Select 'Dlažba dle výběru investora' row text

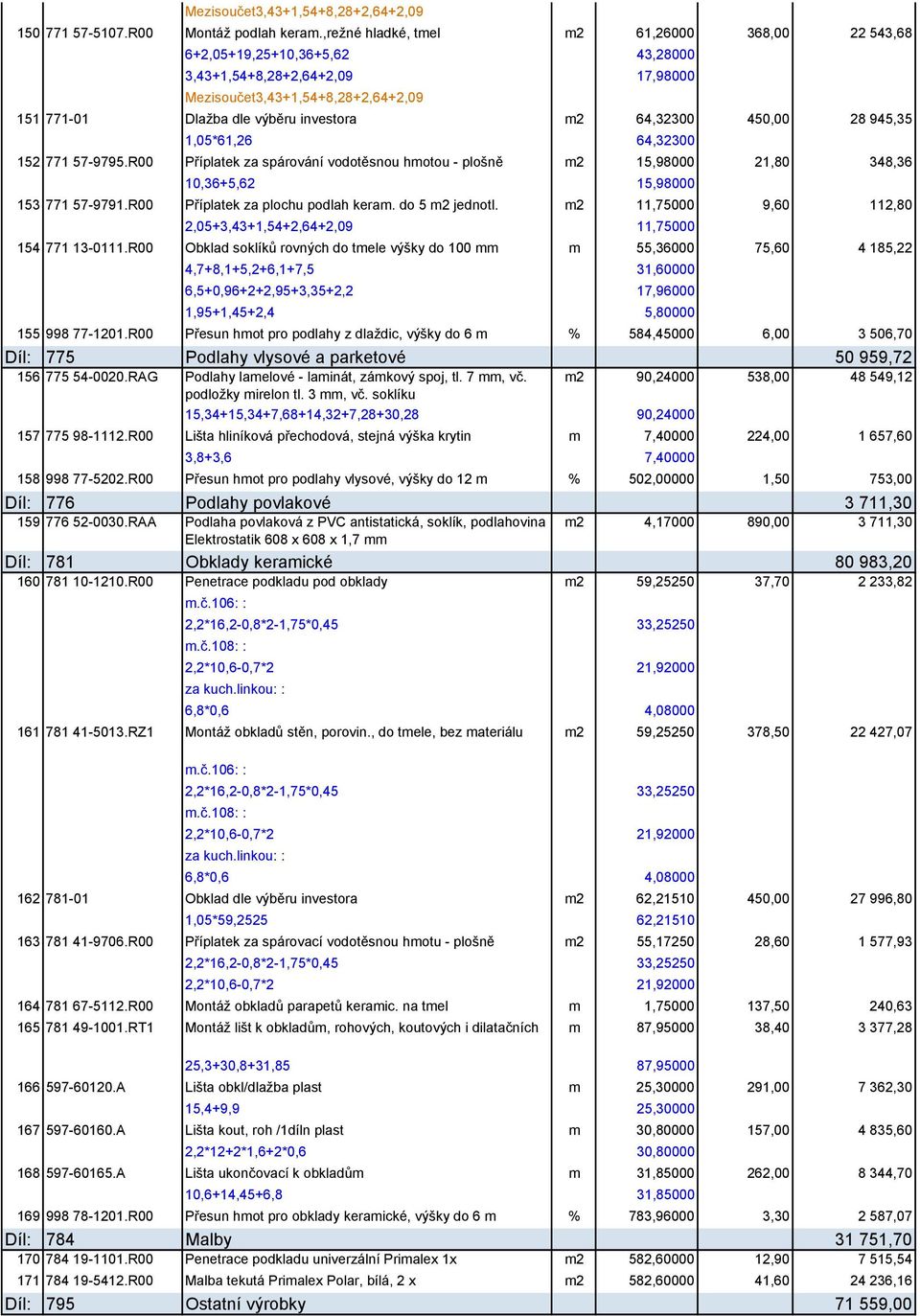[x=270, y=119]
